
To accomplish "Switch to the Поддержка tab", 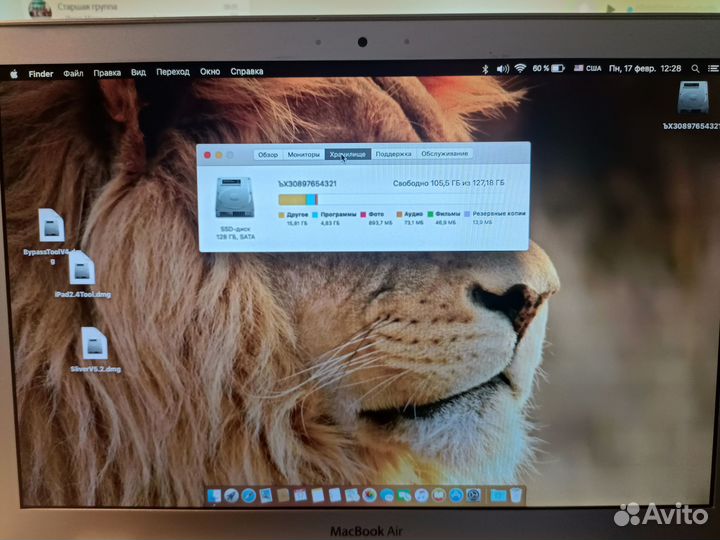I will (x=393, y=154).
